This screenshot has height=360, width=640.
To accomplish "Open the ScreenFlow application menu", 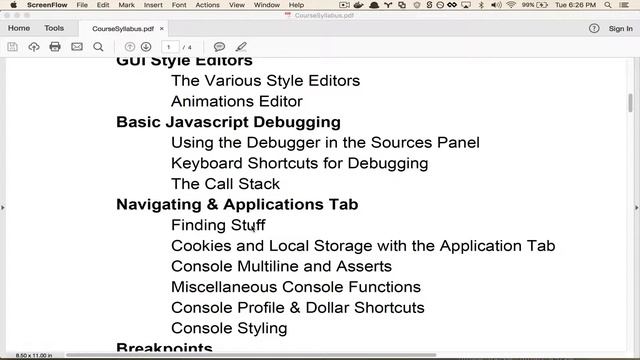I will point(47,5).
